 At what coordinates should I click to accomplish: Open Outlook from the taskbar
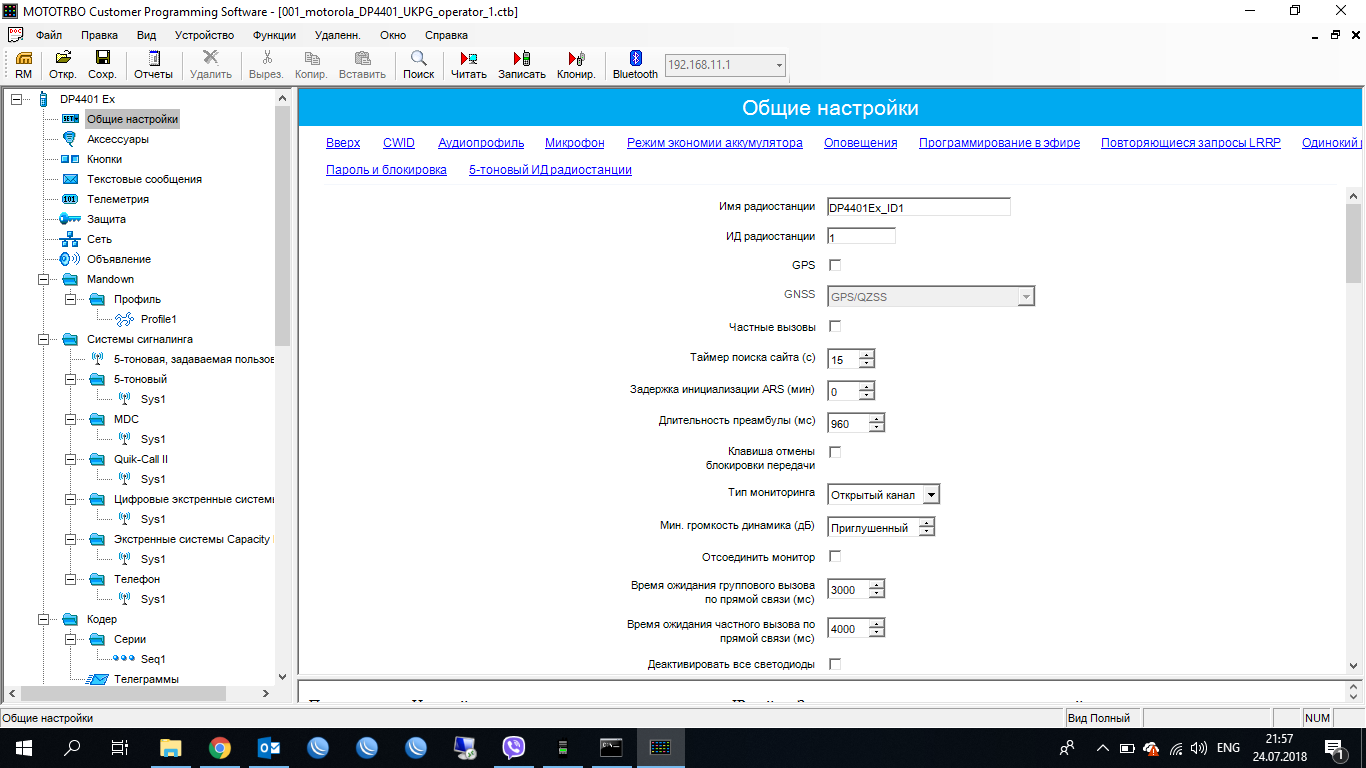click(269, 747)
